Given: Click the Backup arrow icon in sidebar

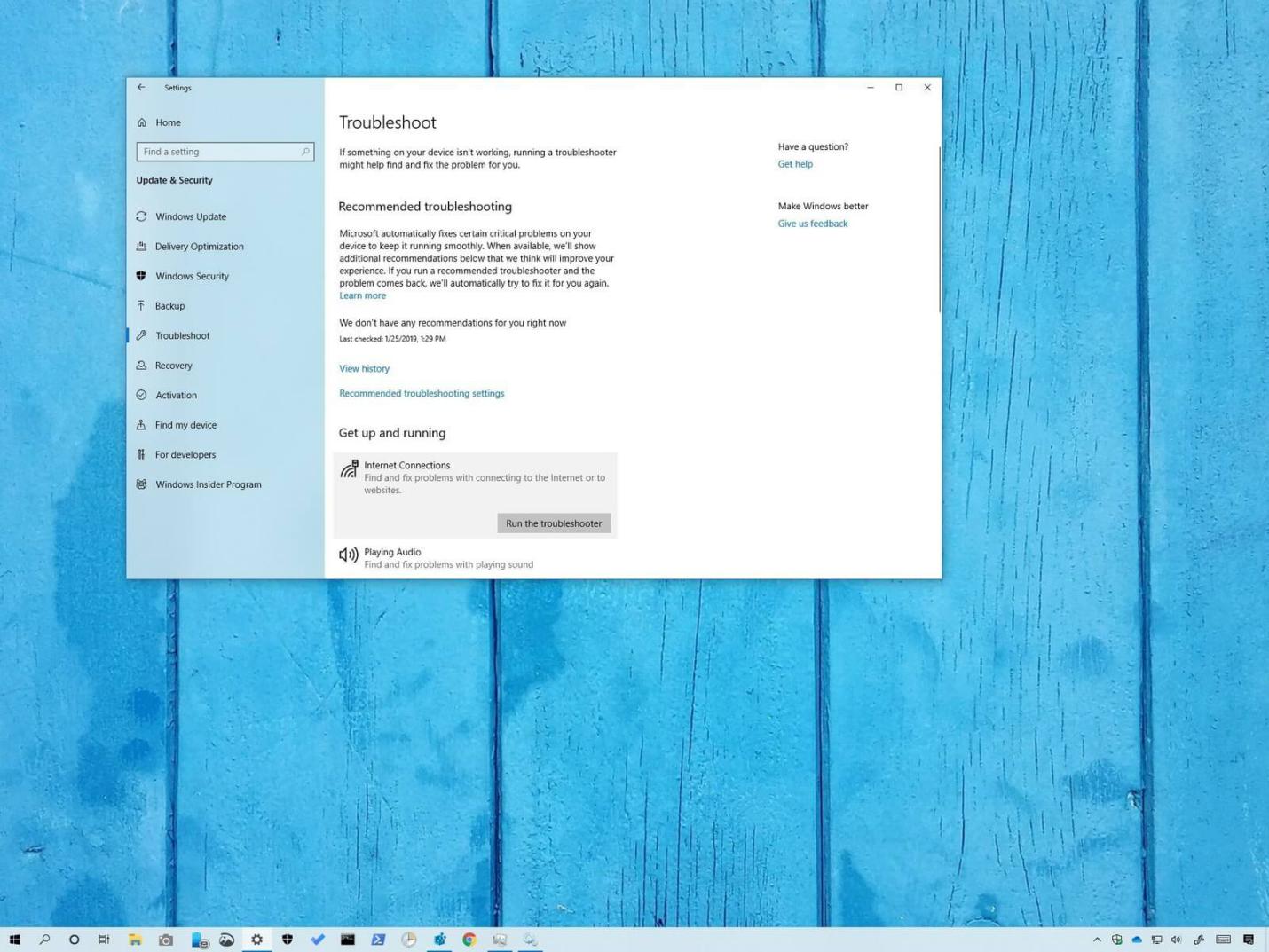Looking at the screenshot, I should tap(141, 305).
